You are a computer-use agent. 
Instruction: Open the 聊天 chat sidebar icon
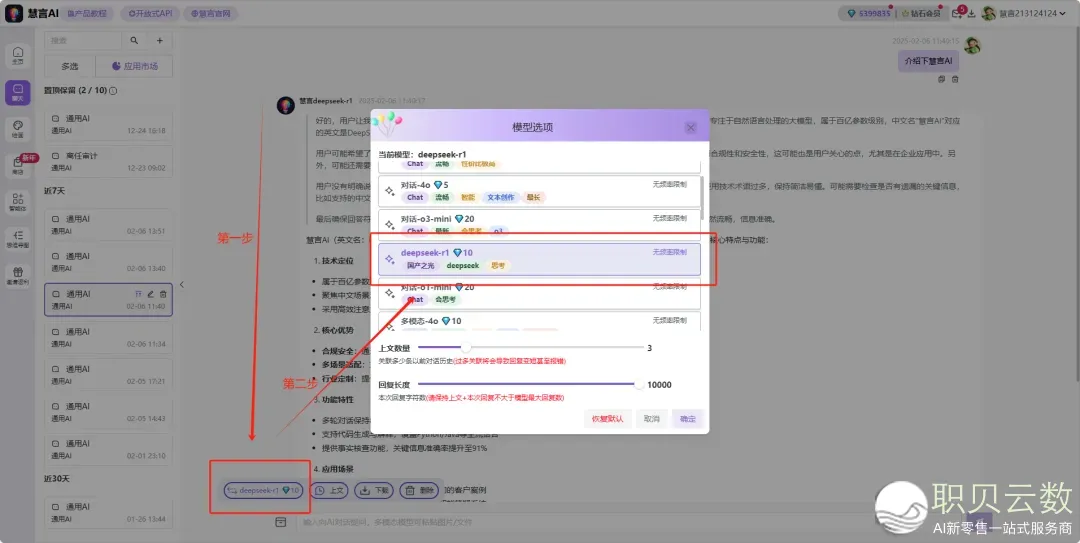(18, 92)
